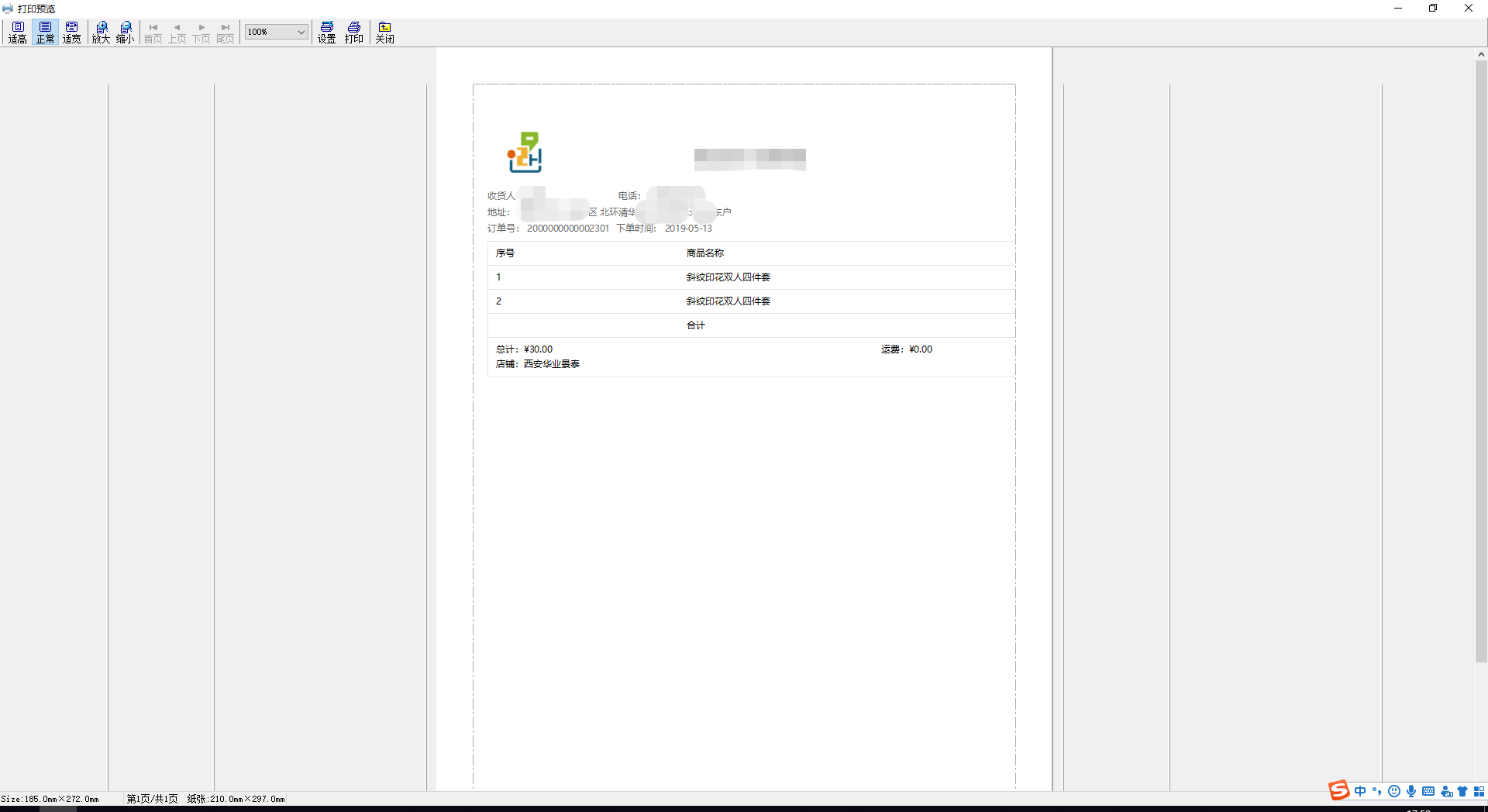Open the Sogou on-screen keyboard
The image size is (1488, 812).
click(x=1428, y=791)
